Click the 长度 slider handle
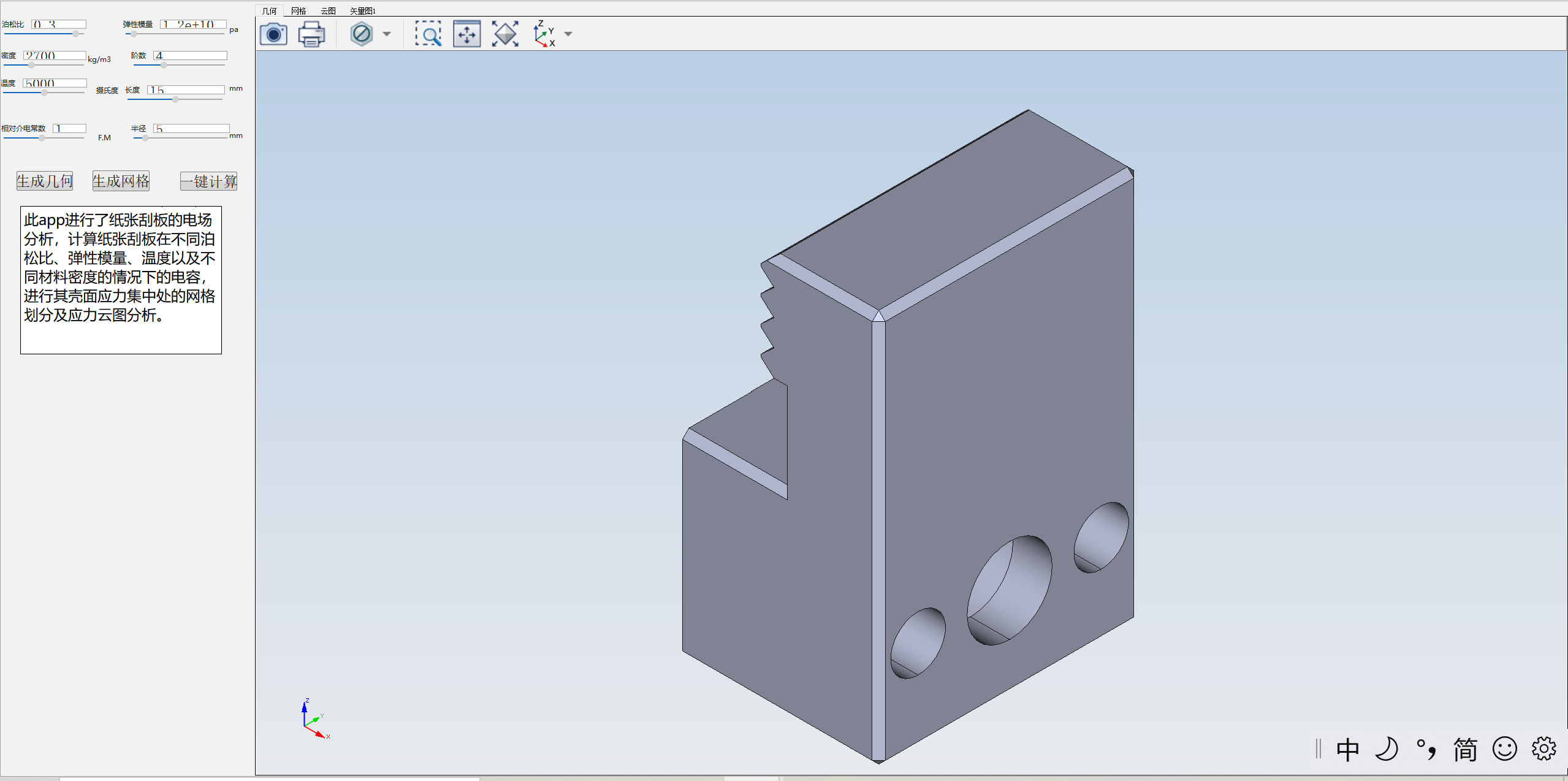 click(x=175, y=99)
